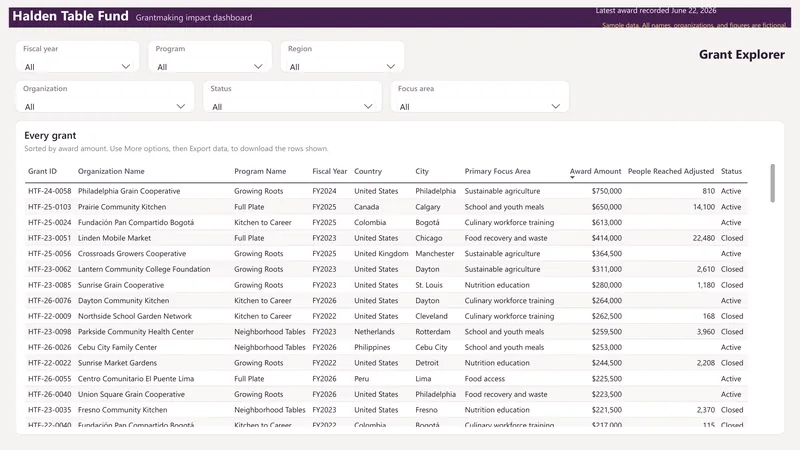800x450 pixels.
Task: Select Lantern Community College Foundation cell
Action: pos(144,269)
